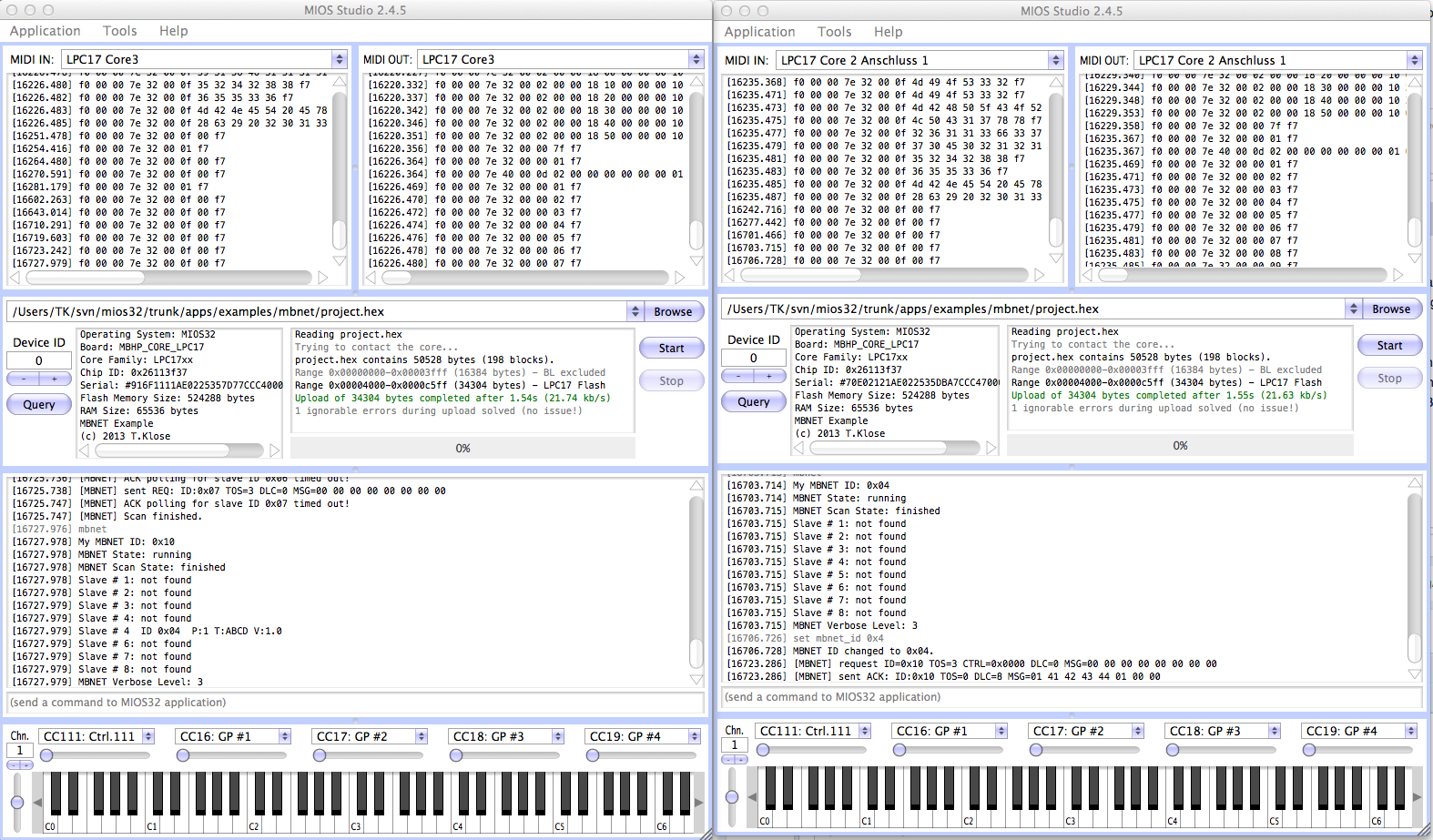This screenshot has width=1433, height=840.
Task: Shift left window keyboard lower with left arrow
Action: pos(37,802)
